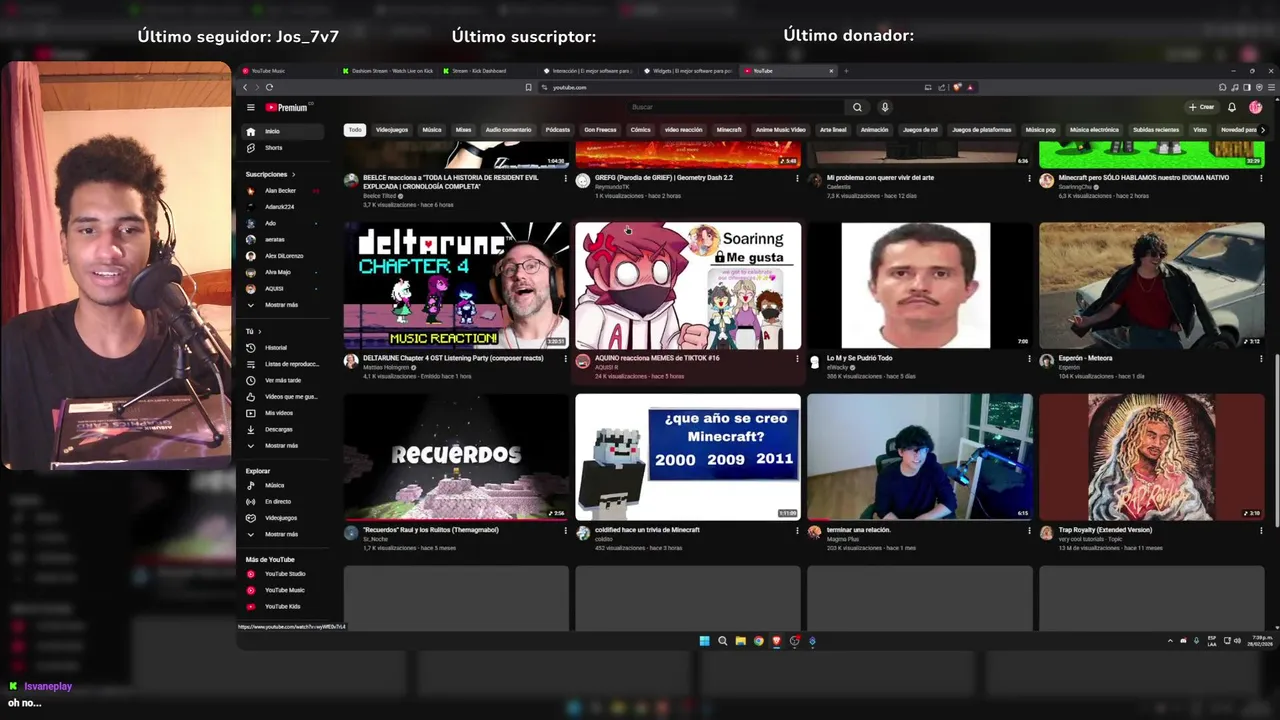Select the Música filter chip
1280x720 pixels.
pos(432,130)
